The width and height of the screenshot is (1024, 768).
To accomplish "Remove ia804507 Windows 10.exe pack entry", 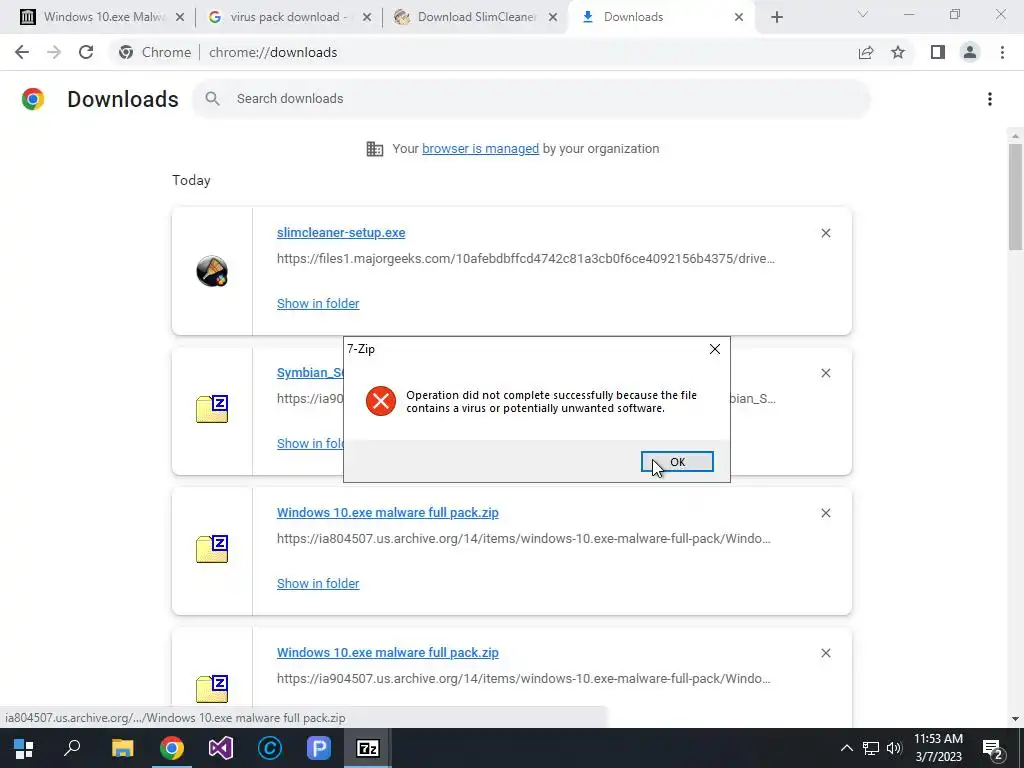I will click(x=825, y=513).
